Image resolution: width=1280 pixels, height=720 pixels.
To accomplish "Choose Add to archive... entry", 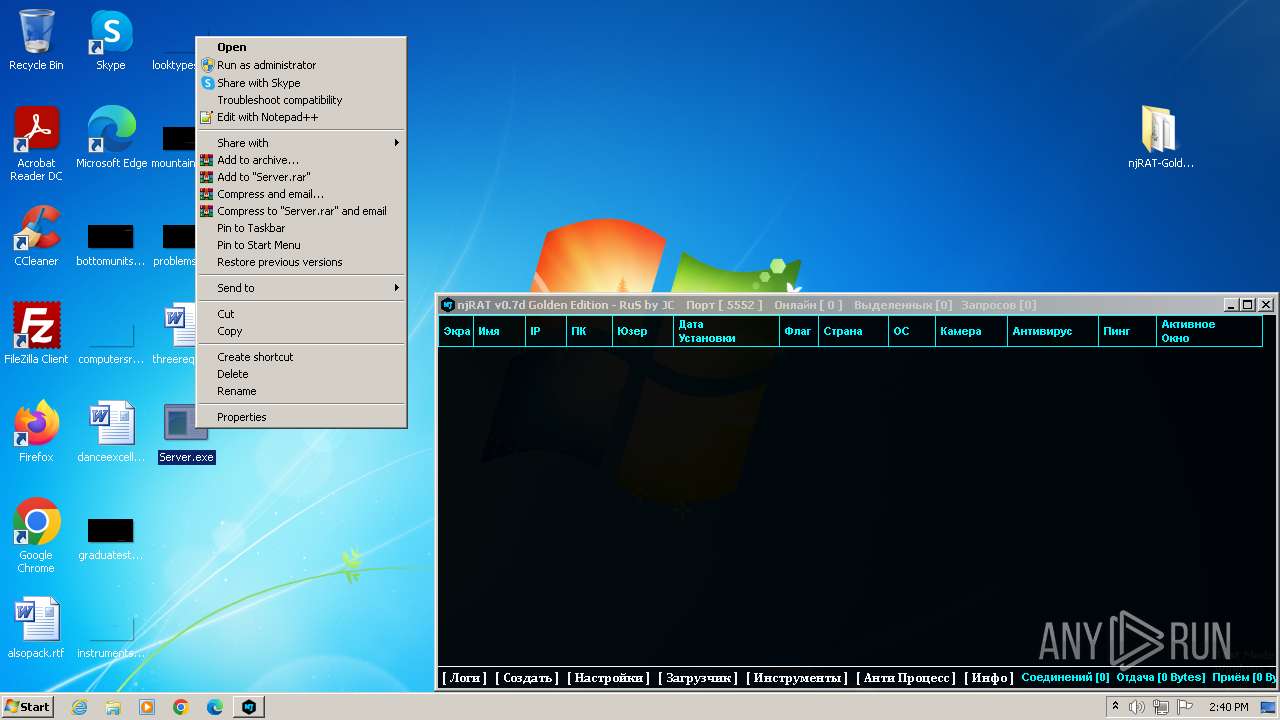I will coord(301,160).
